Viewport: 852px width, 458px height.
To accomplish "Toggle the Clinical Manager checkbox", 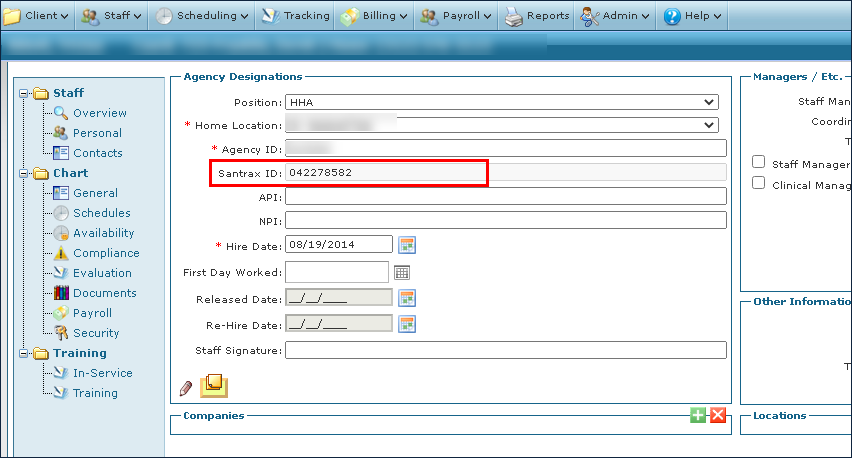I will (x=759, y=183).
